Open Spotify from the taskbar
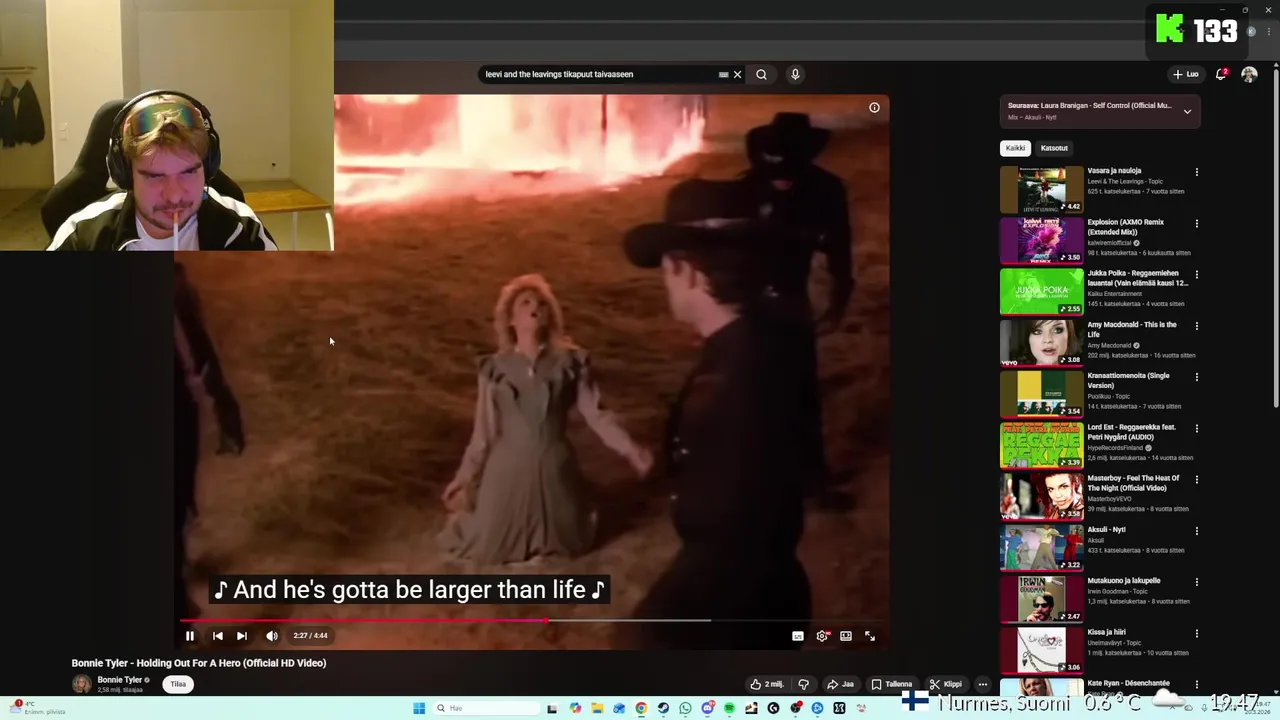1280x720 pixels. [729, 708]
